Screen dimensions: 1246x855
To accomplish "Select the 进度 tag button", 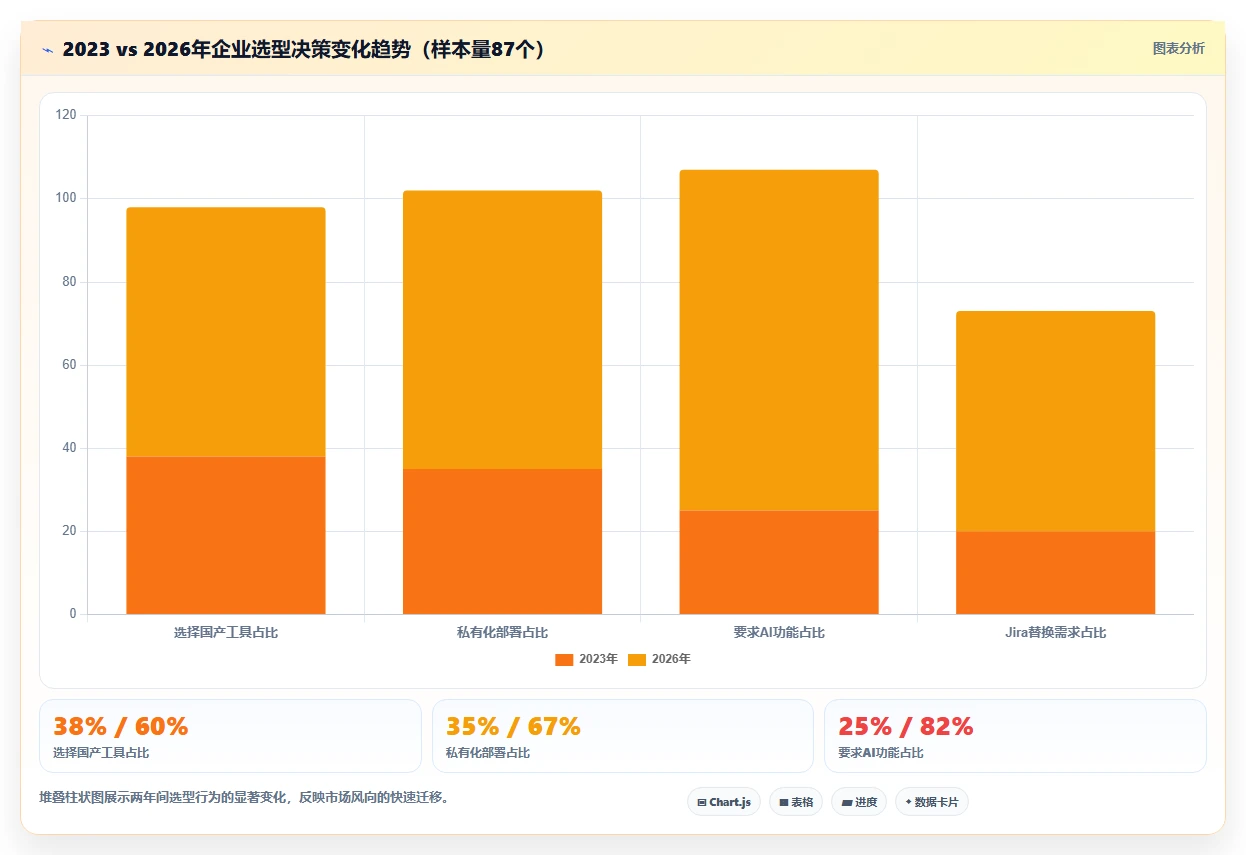I will pyautogui.click(x=859, y=802).
